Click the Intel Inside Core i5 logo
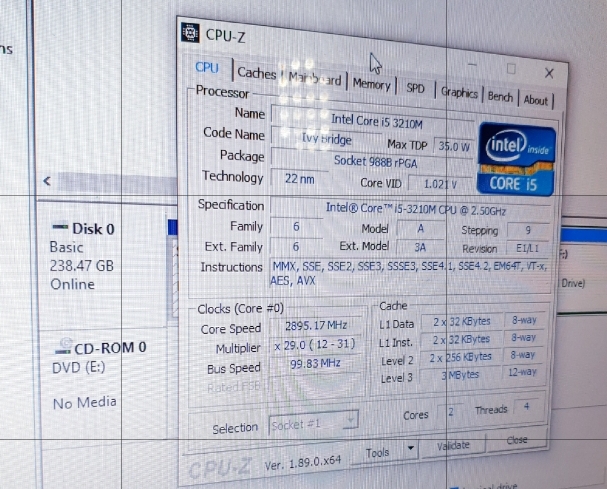This screenshot has width=607, height=489. (x=516, y=157)
